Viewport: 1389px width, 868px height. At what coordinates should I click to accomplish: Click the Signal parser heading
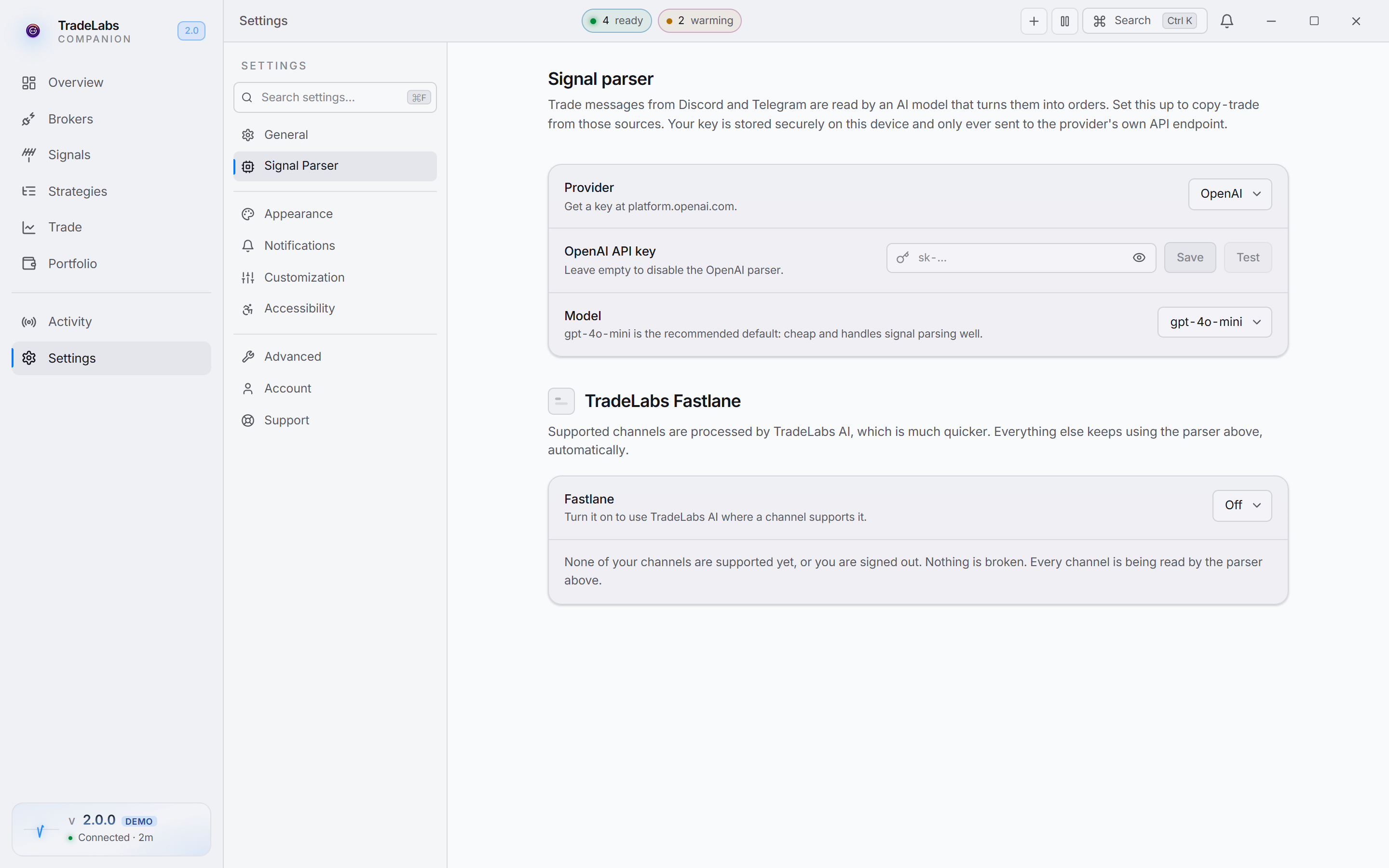coord(600,79)
